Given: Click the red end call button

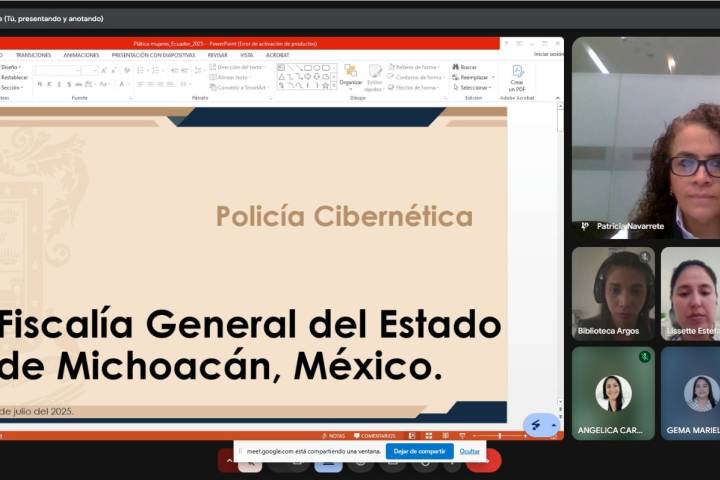Looking at the screenshot, I should 485,461.
